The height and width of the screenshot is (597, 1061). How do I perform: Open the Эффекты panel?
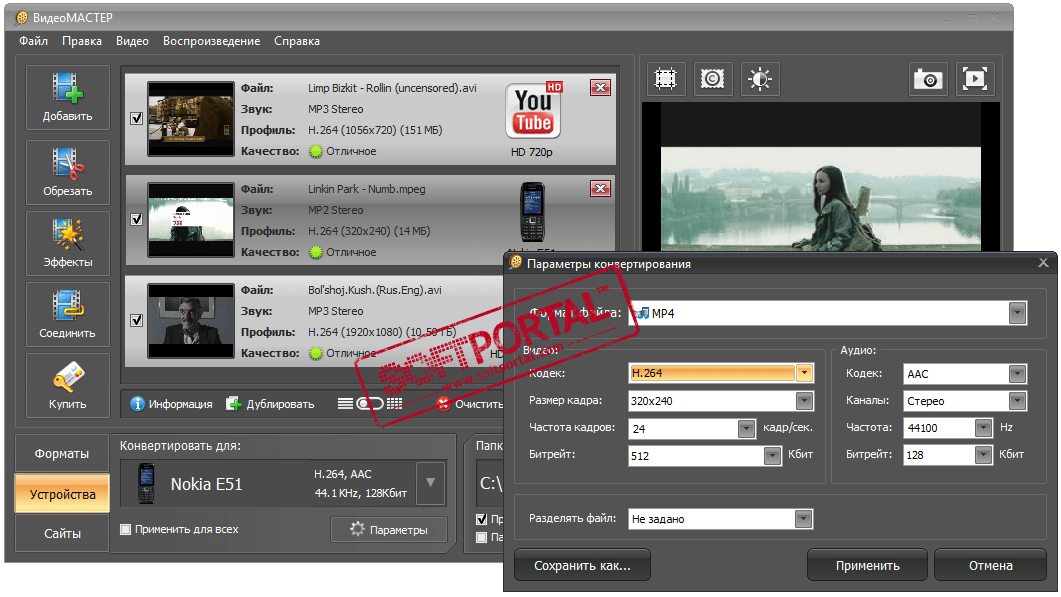pos(68,243)
